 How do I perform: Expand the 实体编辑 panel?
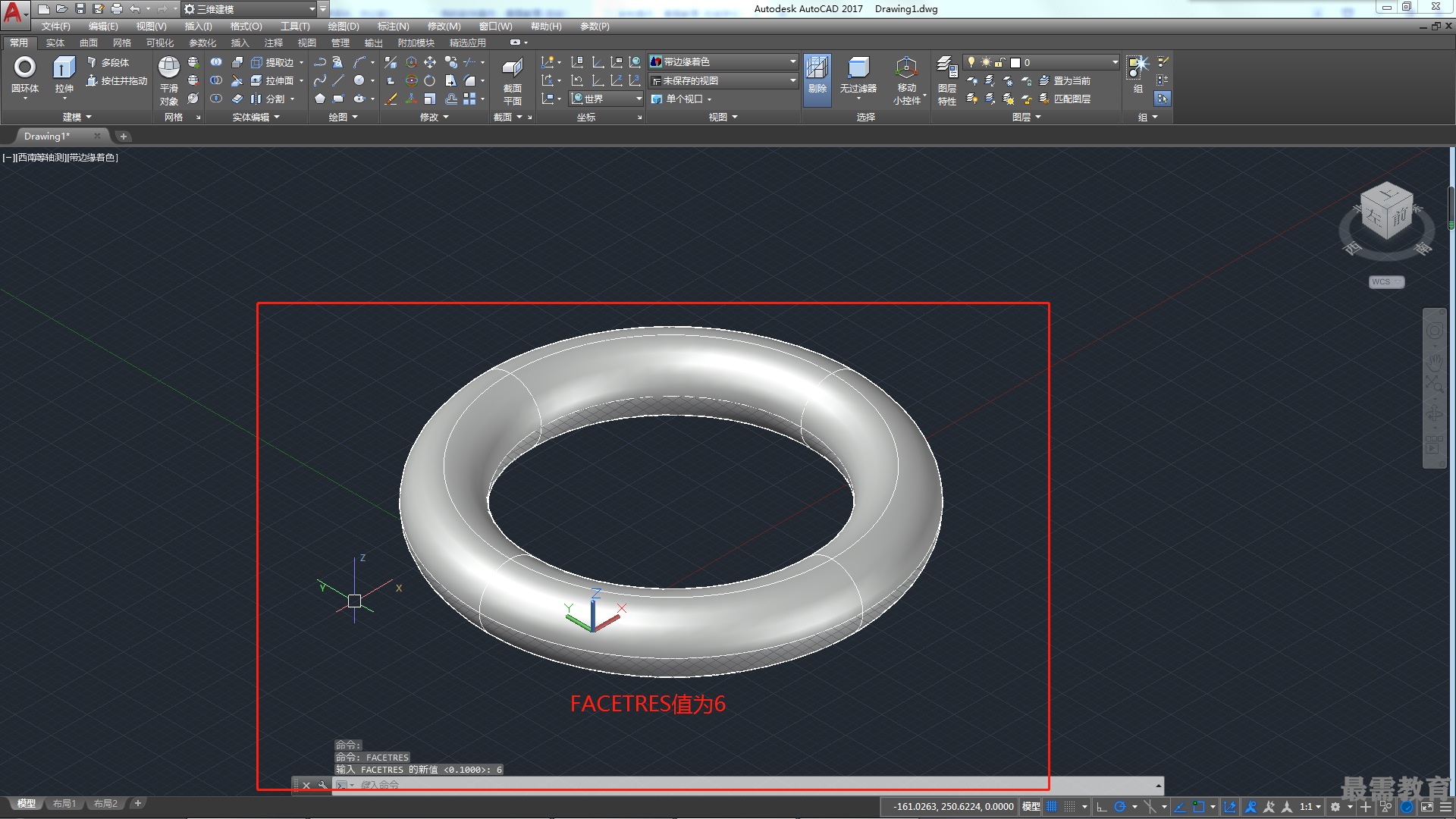[256, 118]
